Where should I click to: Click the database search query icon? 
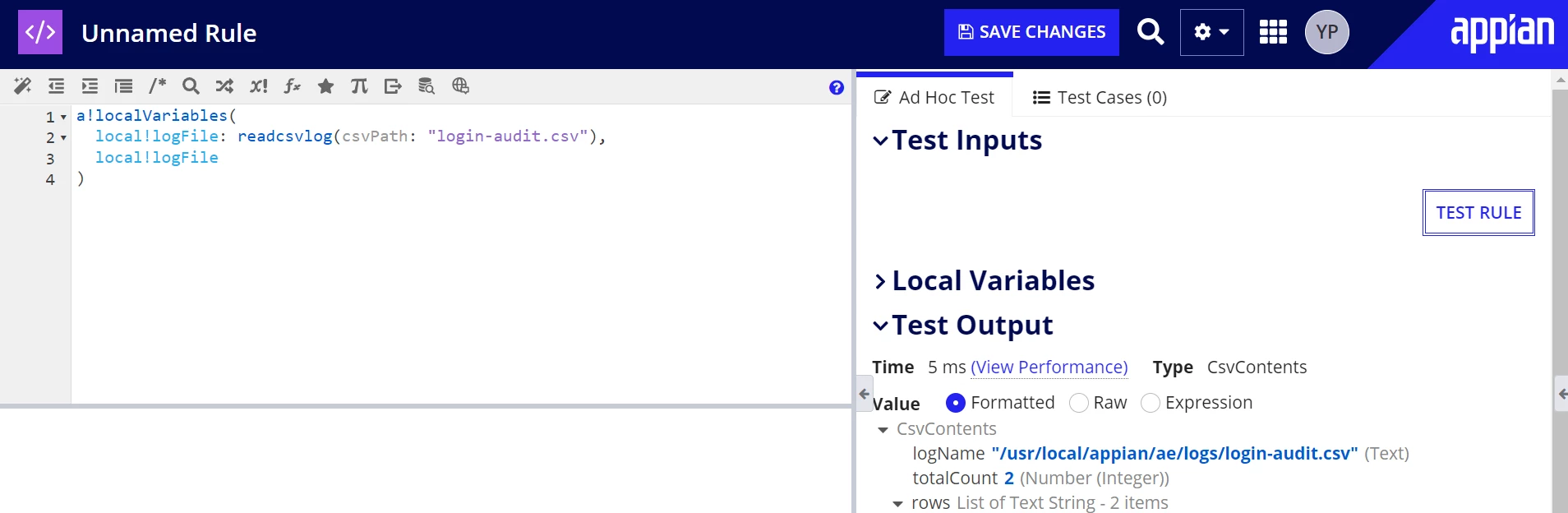[x=427, y=86]
